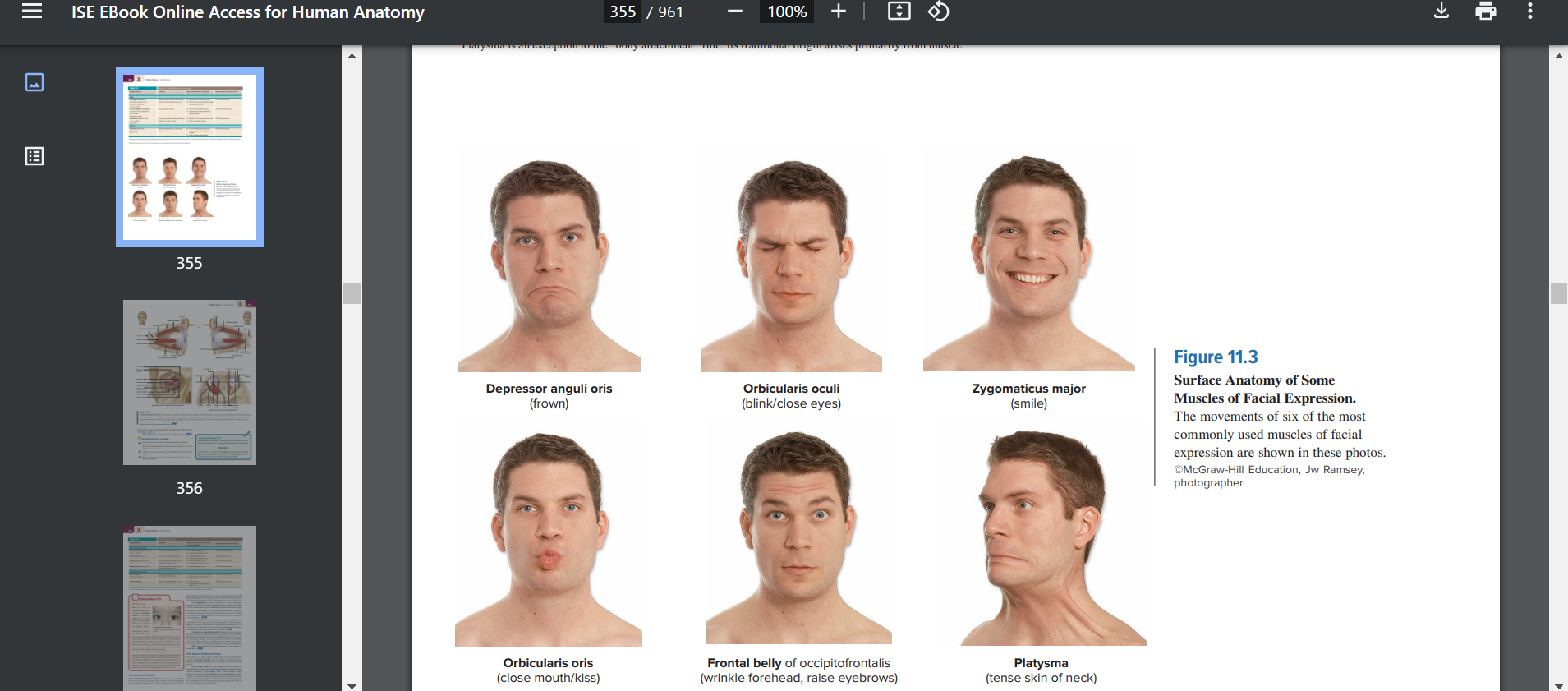The image size is (1568, 691).
Task: Click the zoom percentage field showing 100%
Action: click(786, 12)
